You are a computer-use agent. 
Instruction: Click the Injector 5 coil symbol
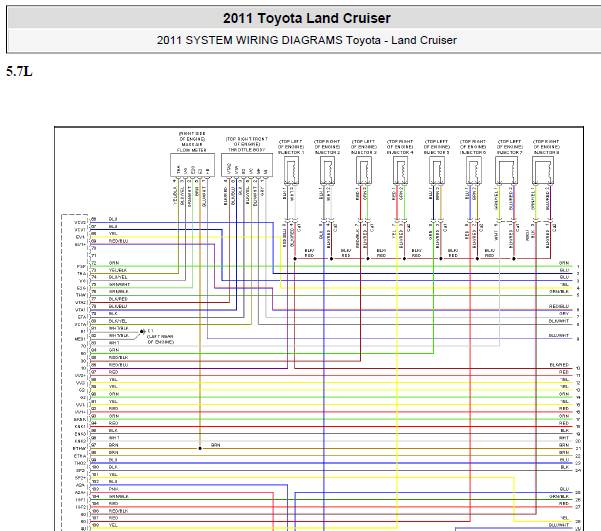coord(437,171)
